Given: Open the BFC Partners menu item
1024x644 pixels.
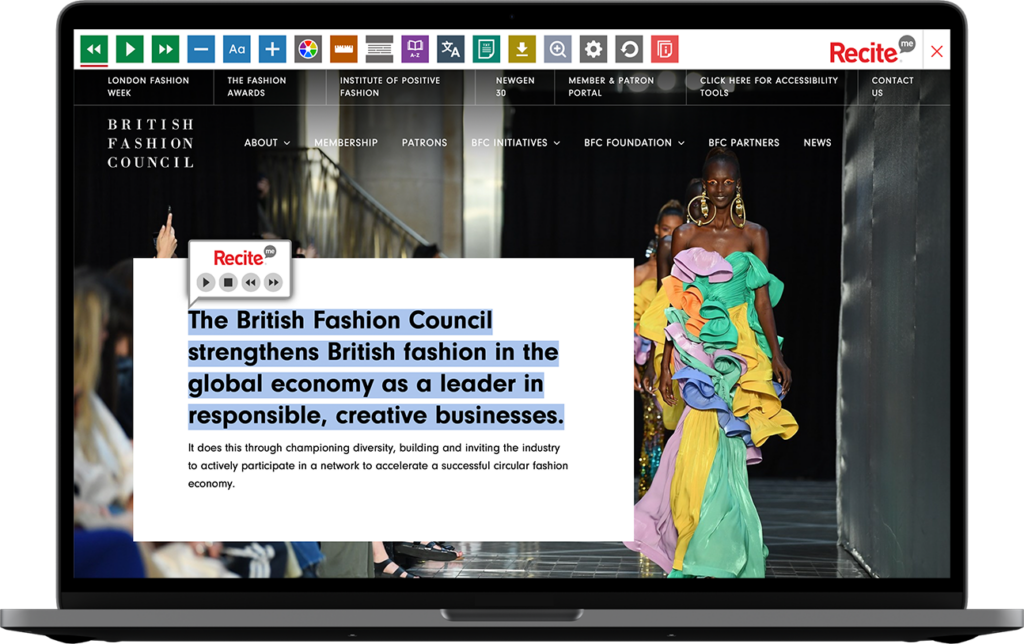Looking at the screenshot, I should pos(744,142).
